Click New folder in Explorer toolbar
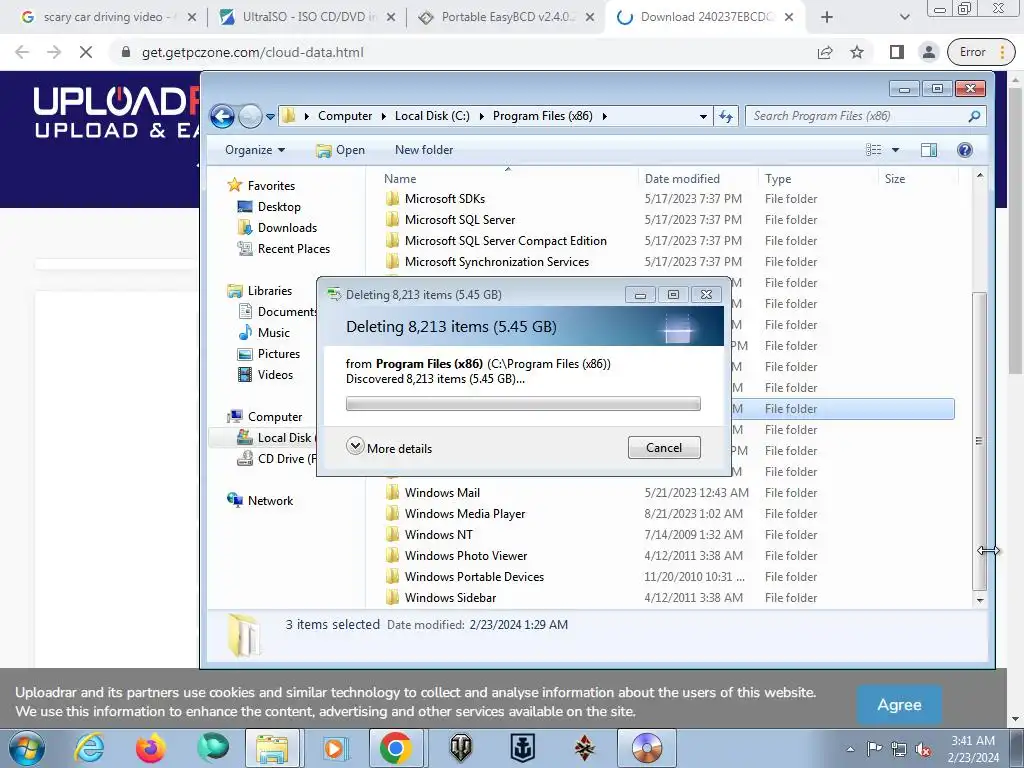Viewport: 1024px width, 768px height. [424, 150]
